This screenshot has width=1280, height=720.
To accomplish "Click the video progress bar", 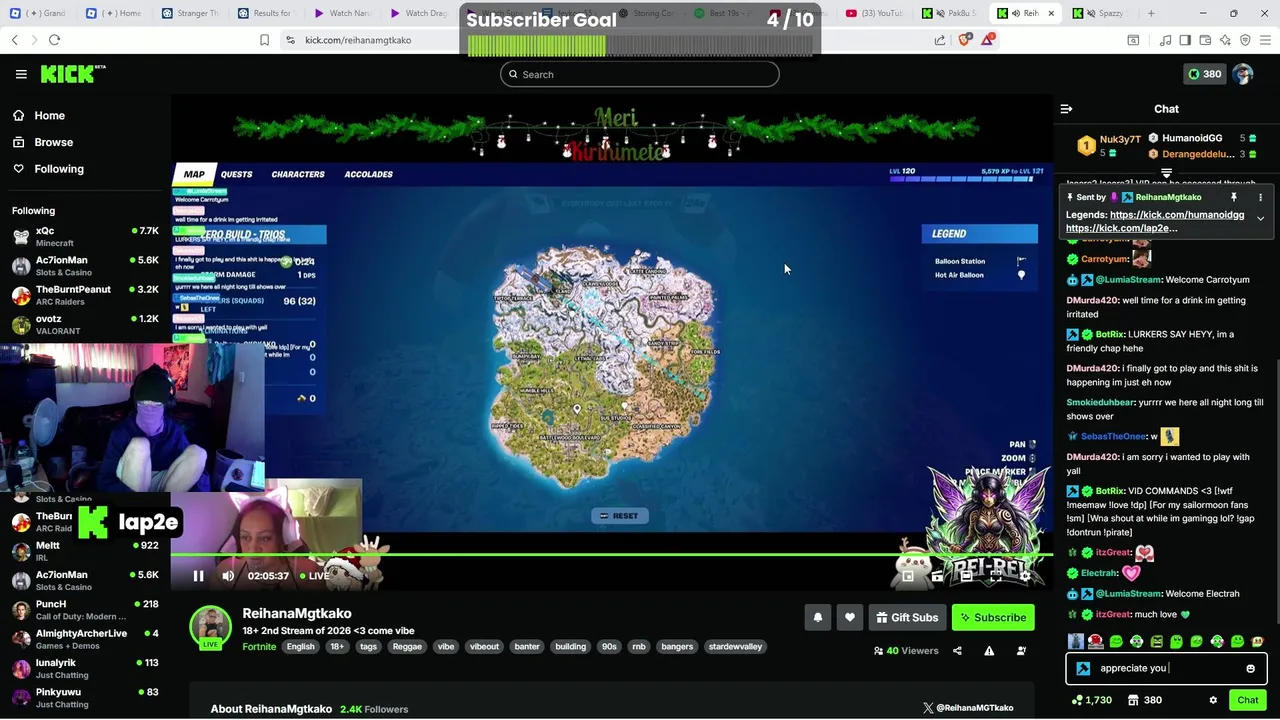I will click(x=611, y=554).
